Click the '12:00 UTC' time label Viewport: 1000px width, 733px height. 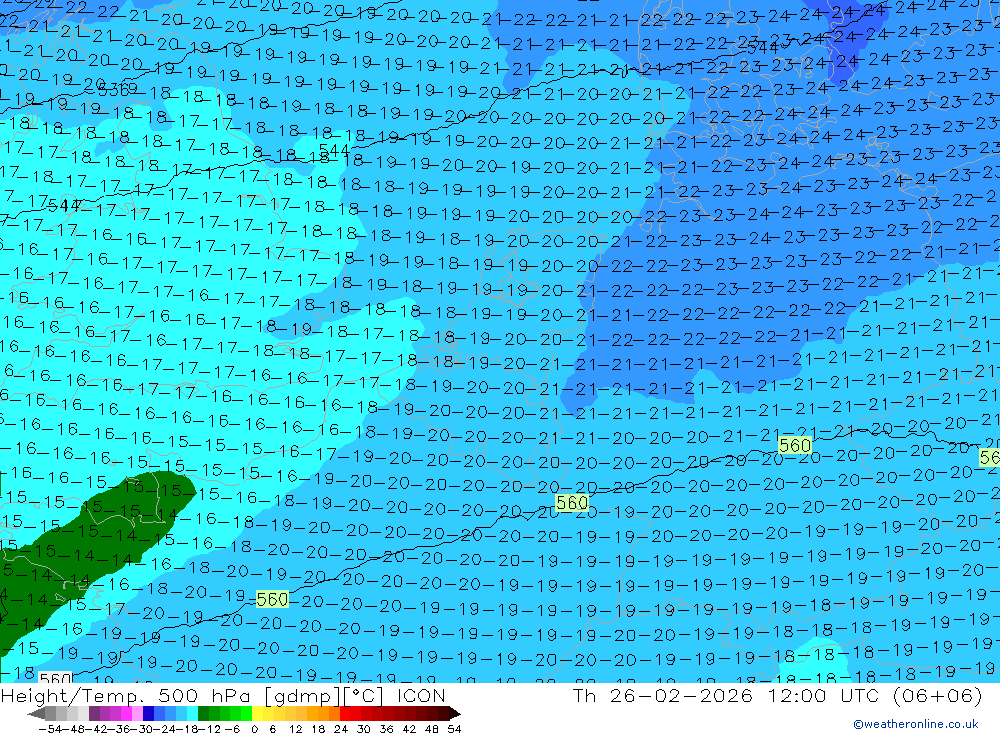(x=825, y=695)
